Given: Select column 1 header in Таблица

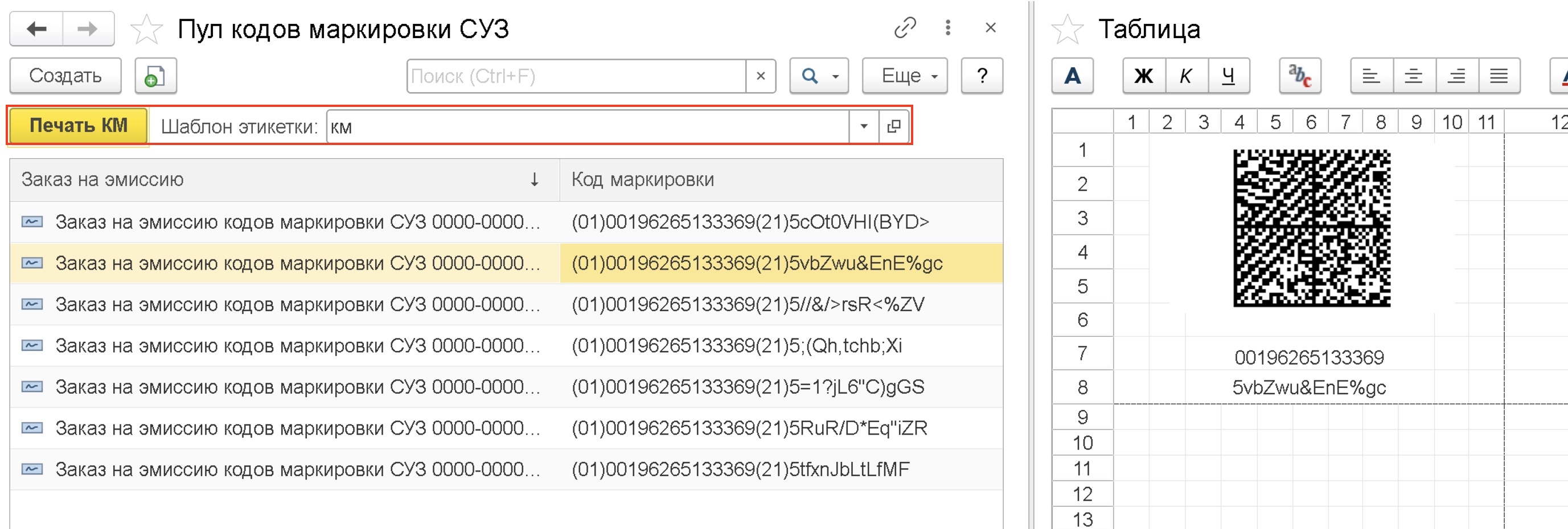Looking at the screenshot, I should pos(1131,122).
